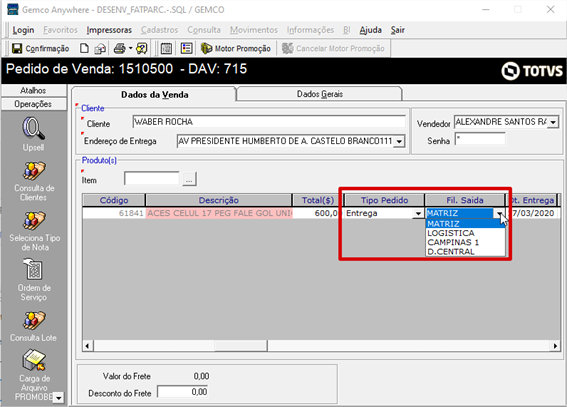
Task: Click the 600,0 total cell
Action: point(317,213)
